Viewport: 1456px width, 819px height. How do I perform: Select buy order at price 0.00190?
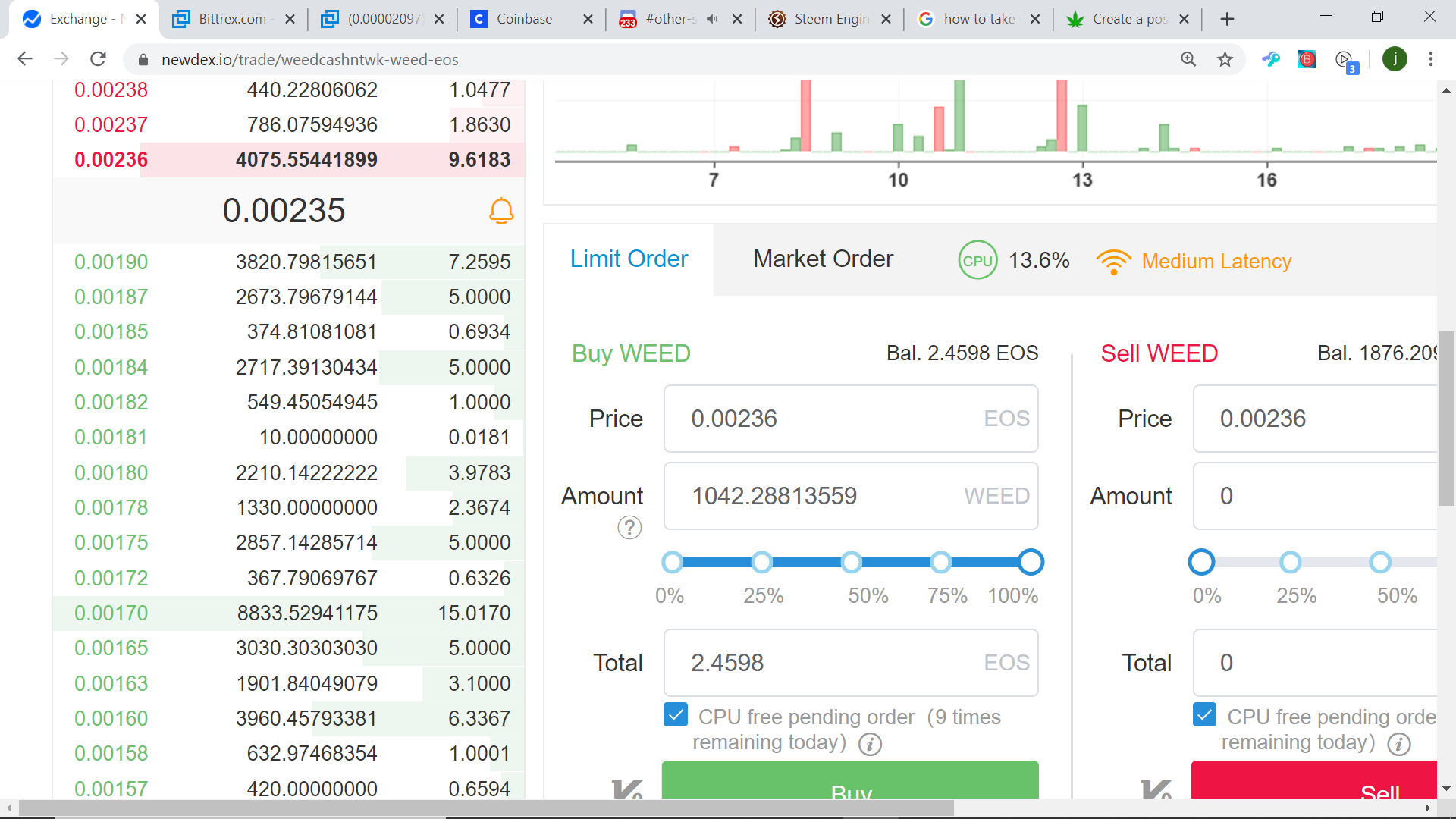288,262
